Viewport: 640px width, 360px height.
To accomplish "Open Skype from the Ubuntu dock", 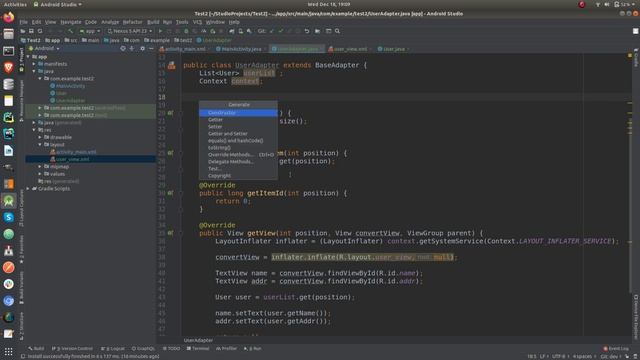I will click(9, 217).
